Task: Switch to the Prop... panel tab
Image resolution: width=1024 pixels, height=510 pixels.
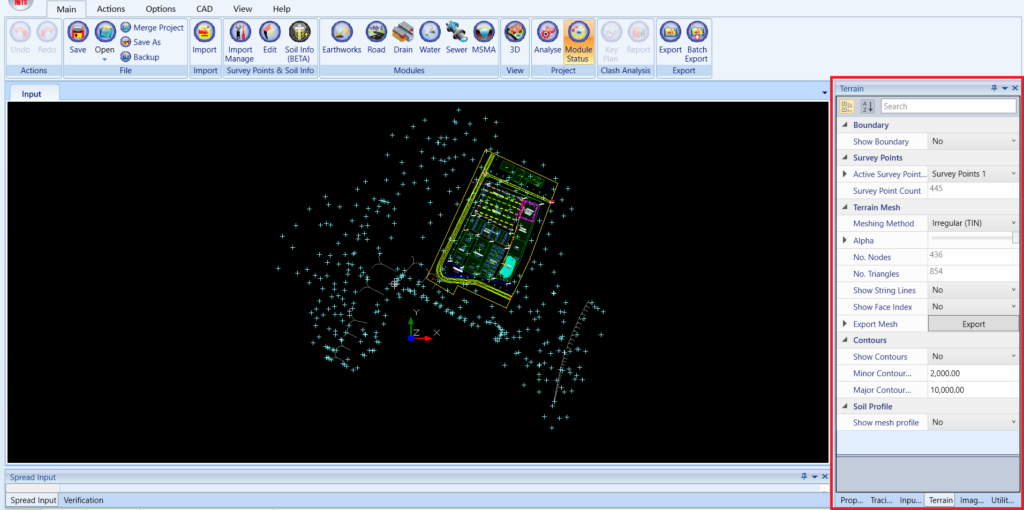Action: coord(852,500)
